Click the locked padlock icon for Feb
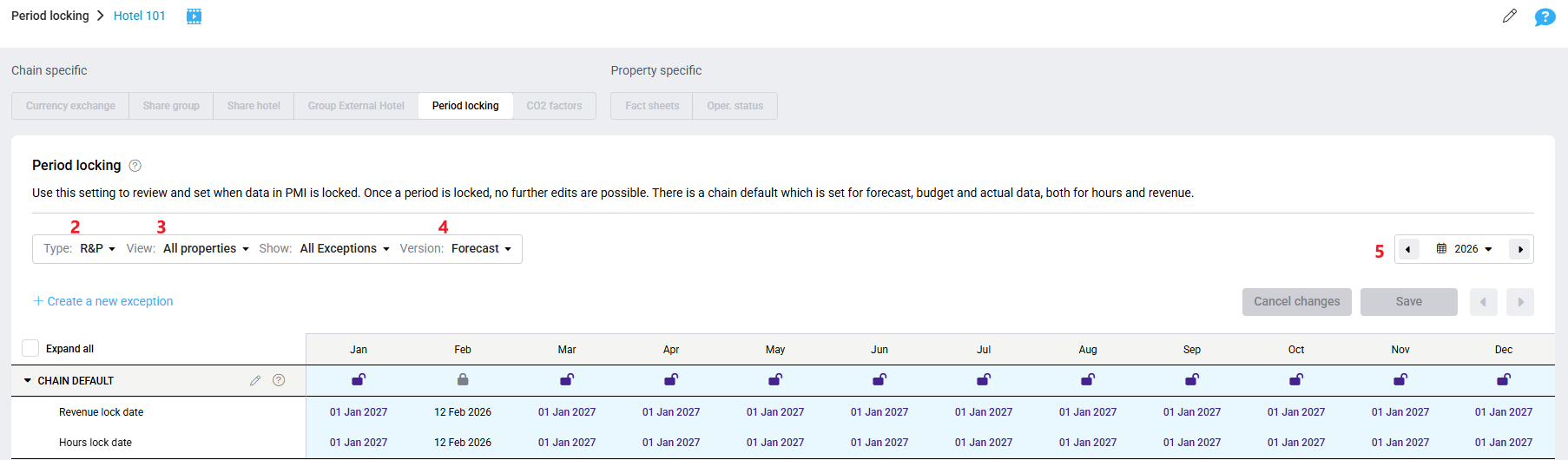 (x=463, y=379)
